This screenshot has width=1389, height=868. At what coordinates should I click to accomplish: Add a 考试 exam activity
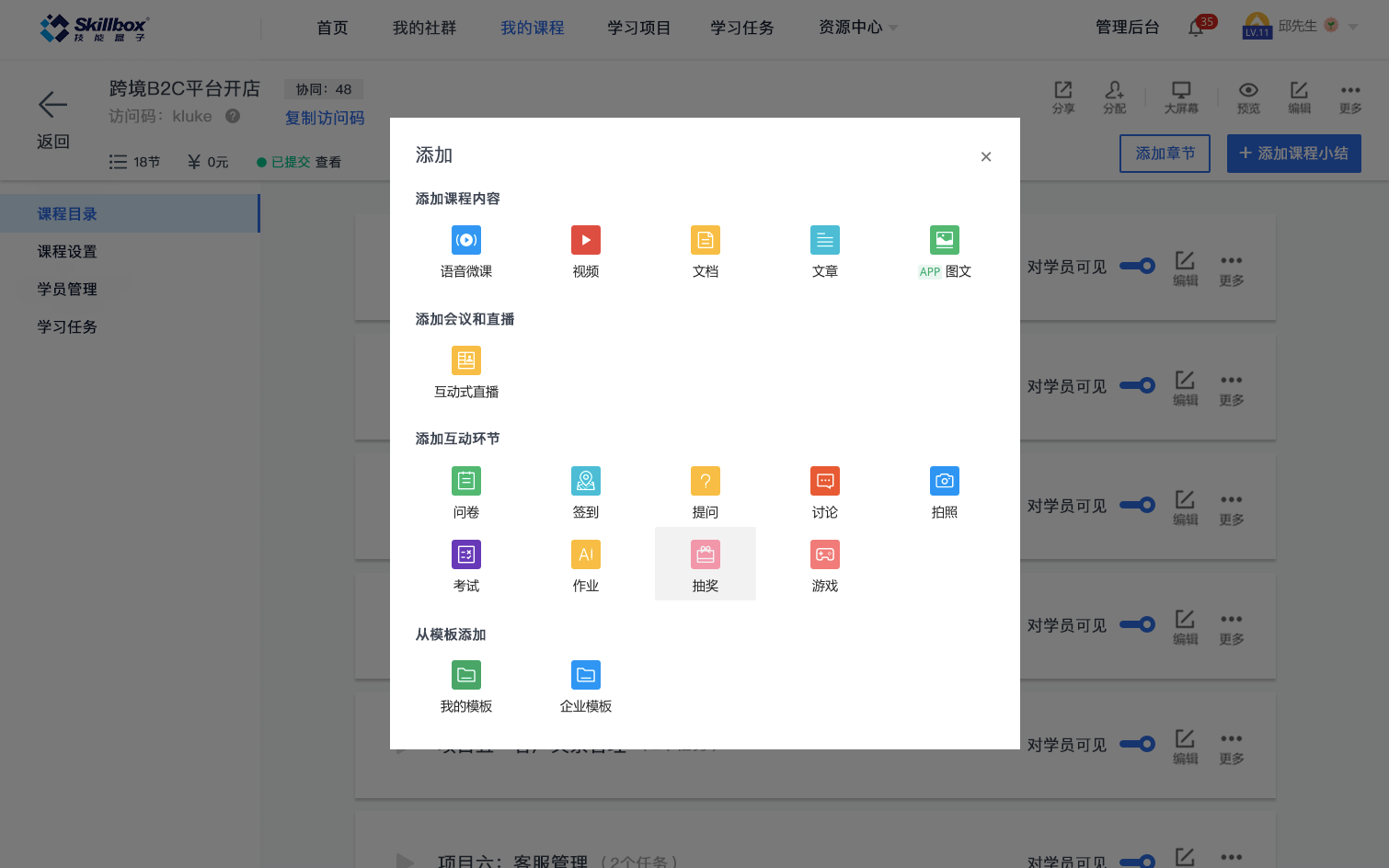click(466, 555)
